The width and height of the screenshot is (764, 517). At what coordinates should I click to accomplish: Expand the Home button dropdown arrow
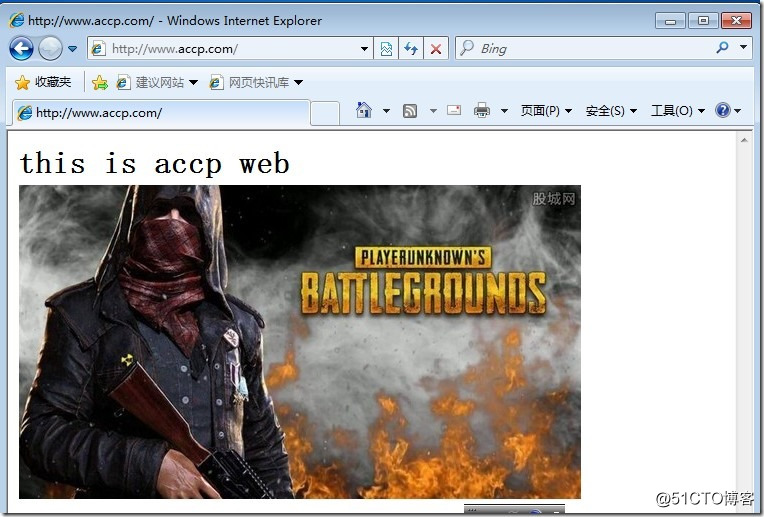click(386, 111)
